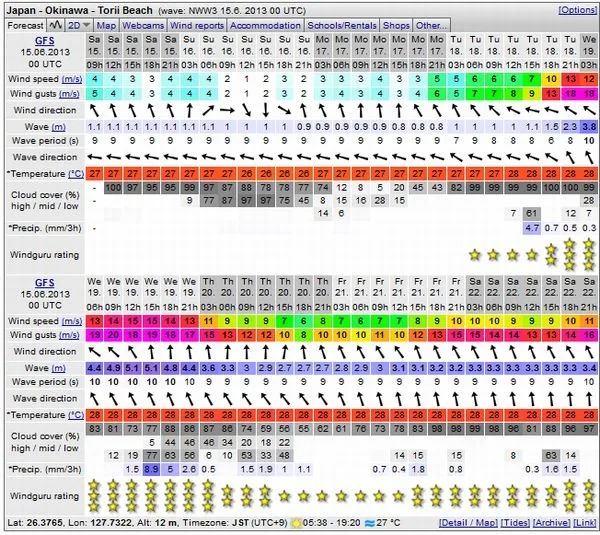600x535 pixels.
Task: Select the wave height cell 2.3
Action: click(x=570, y=127)
